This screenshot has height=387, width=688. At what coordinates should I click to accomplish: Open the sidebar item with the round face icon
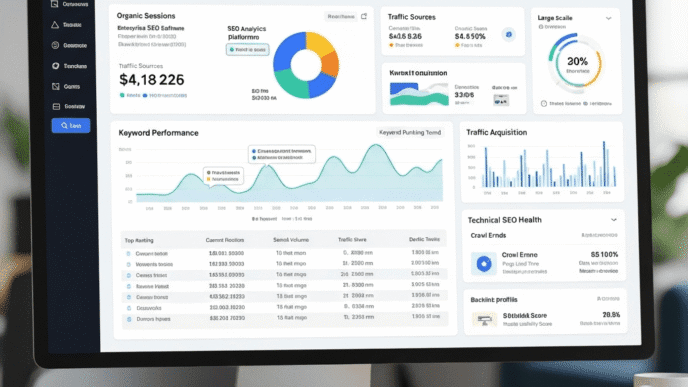click(69, 45)
